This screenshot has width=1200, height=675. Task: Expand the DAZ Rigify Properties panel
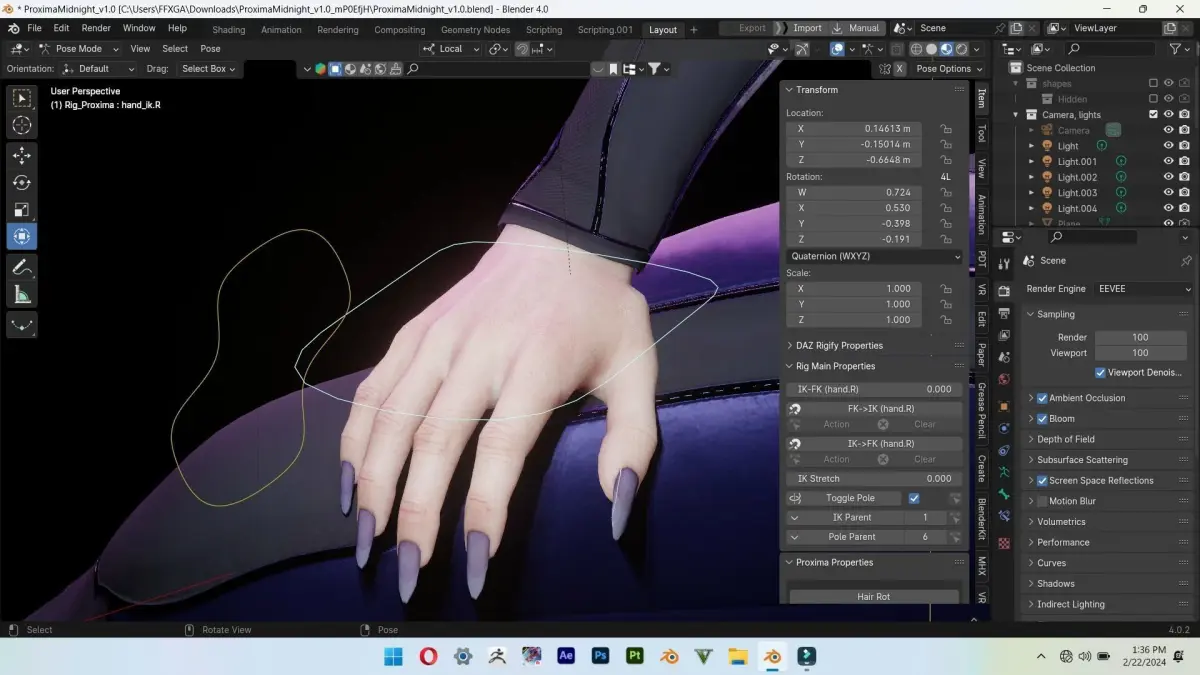[838, 346]
